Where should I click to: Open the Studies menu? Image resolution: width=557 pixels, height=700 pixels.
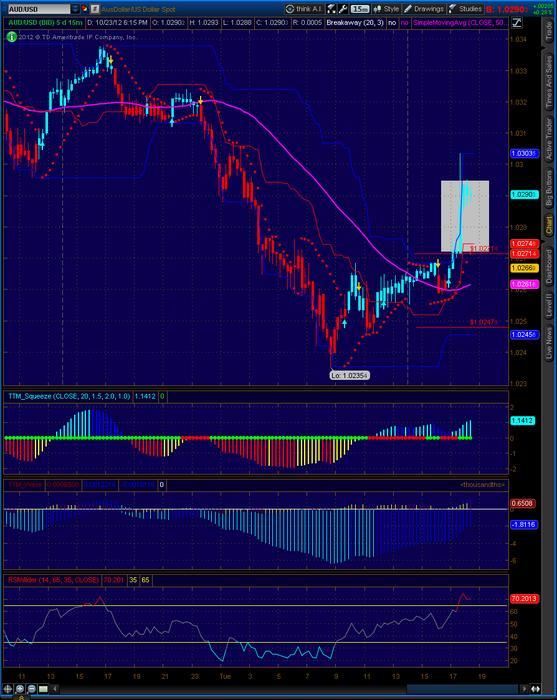(x=466, y=9)
